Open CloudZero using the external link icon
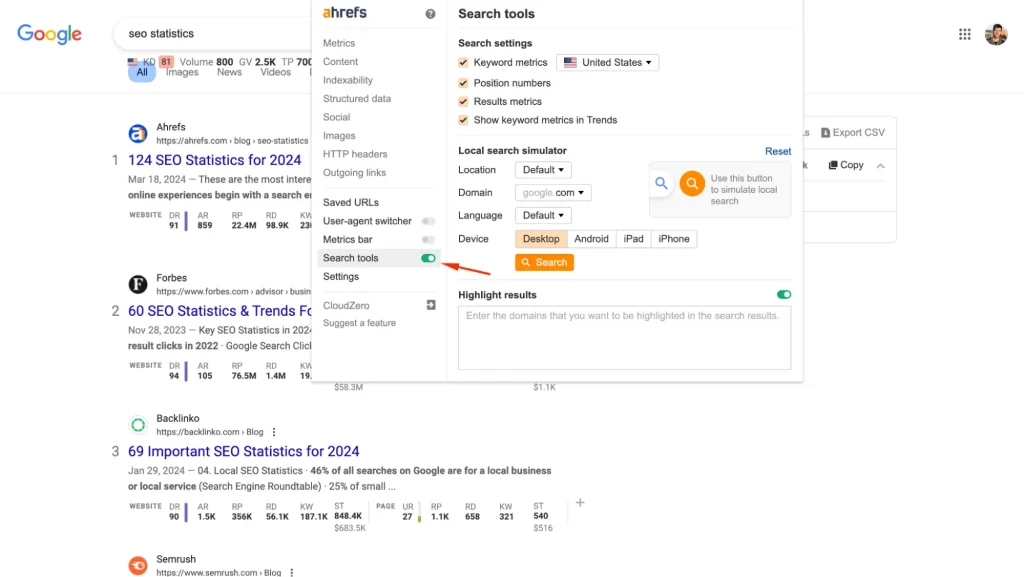1024x577 pixels. click(430, 304)
